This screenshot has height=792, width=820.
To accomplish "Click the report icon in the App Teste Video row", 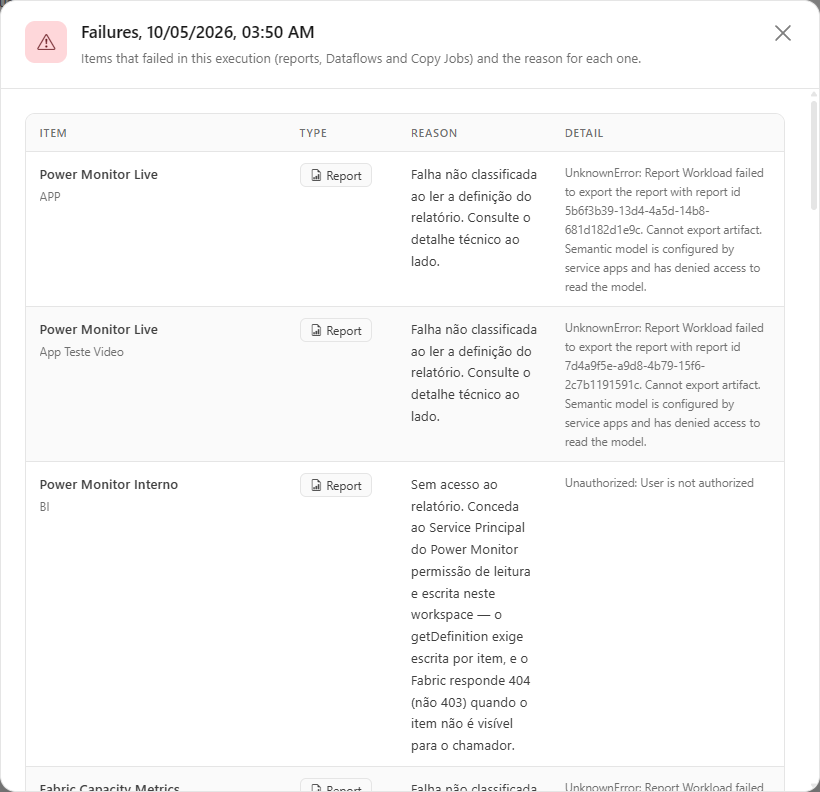I will coord(316,331).
